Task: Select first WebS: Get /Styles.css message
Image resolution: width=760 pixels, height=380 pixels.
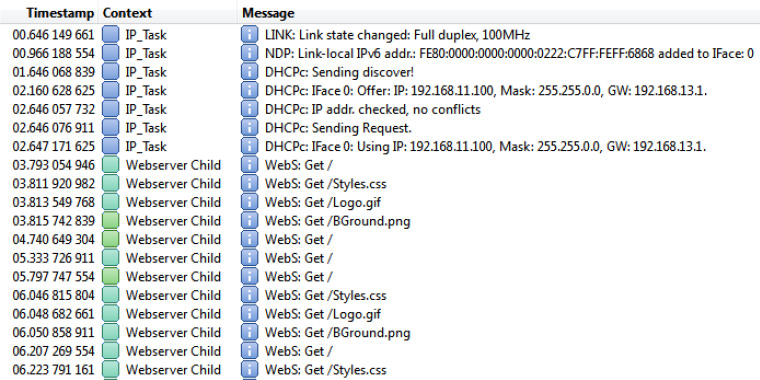Action: [x=326, y=184]
